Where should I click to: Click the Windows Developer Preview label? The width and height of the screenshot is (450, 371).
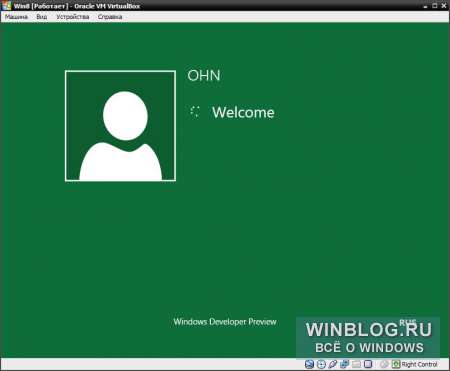click(x=225, y=322)
